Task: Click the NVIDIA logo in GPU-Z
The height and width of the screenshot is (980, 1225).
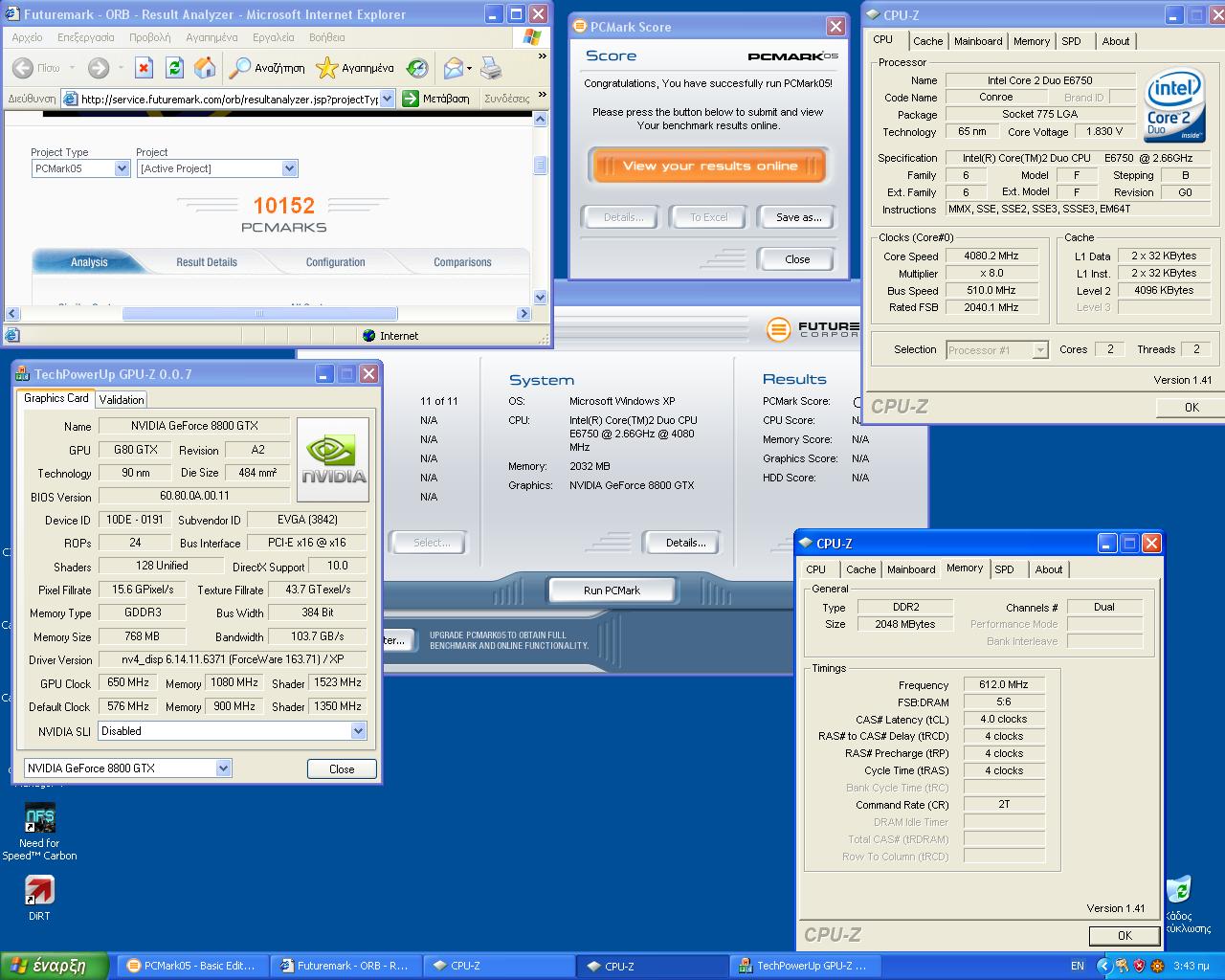Action: (333, 459)
